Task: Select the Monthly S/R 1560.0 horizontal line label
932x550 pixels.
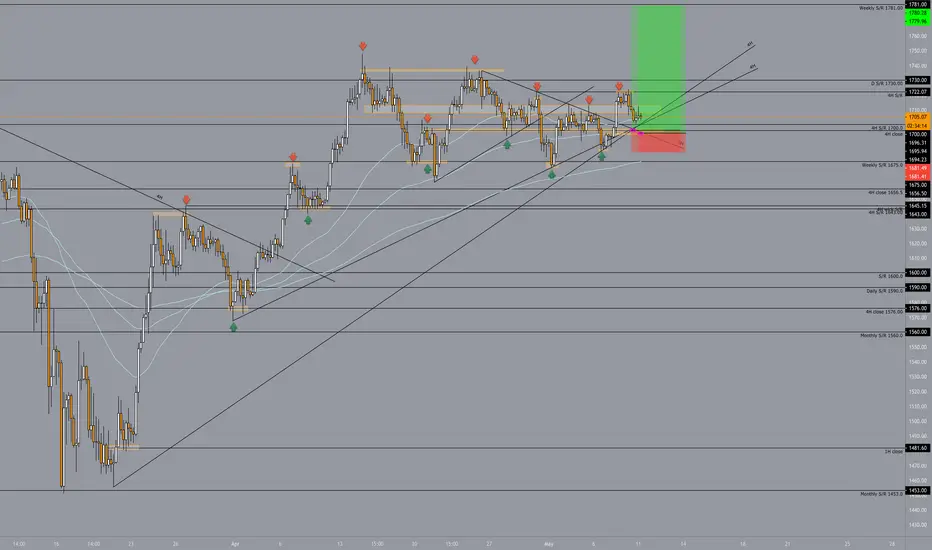Action: tap(881, 335)
